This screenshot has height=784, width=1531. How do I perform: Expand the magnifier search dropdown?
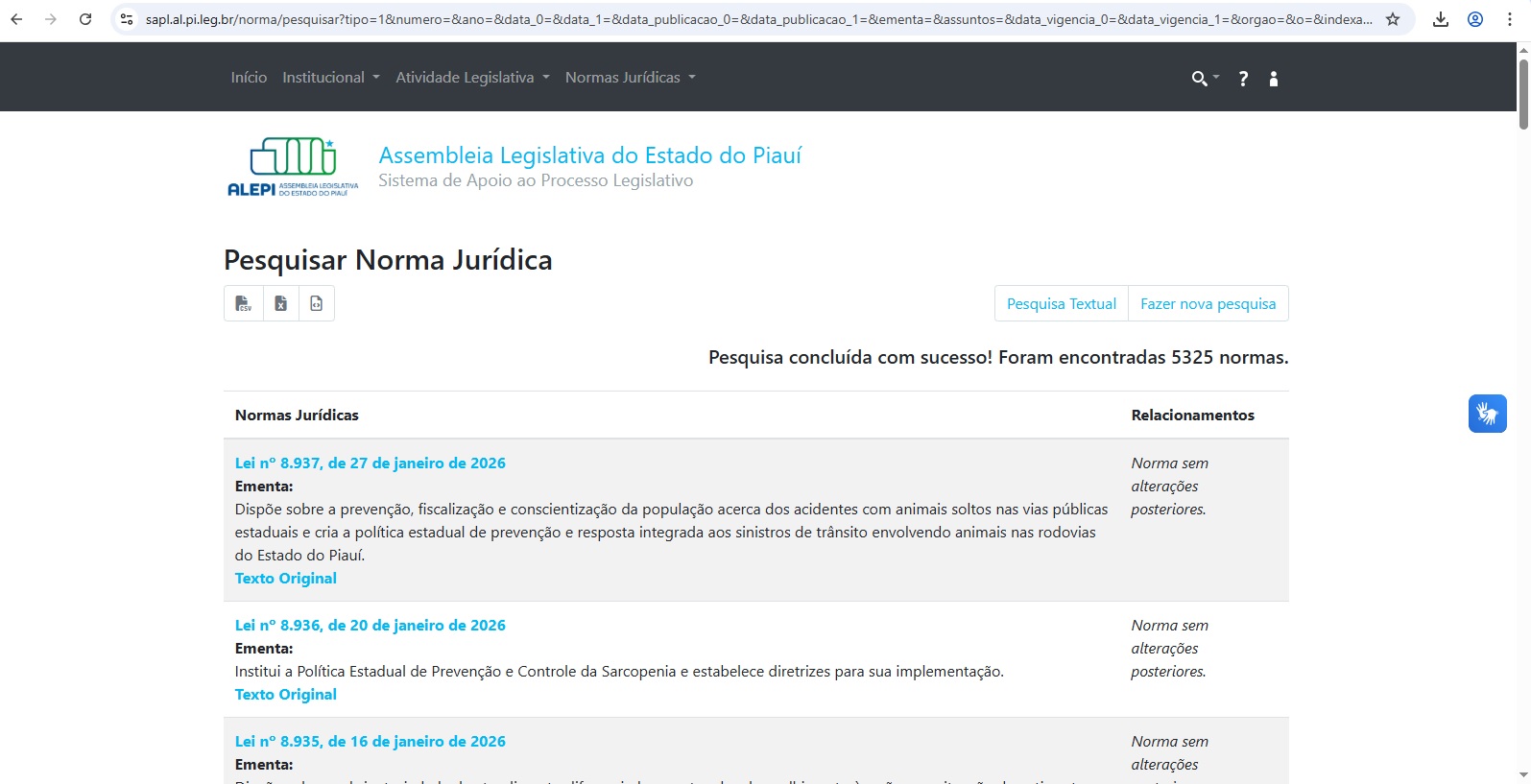click(1205, 79)
